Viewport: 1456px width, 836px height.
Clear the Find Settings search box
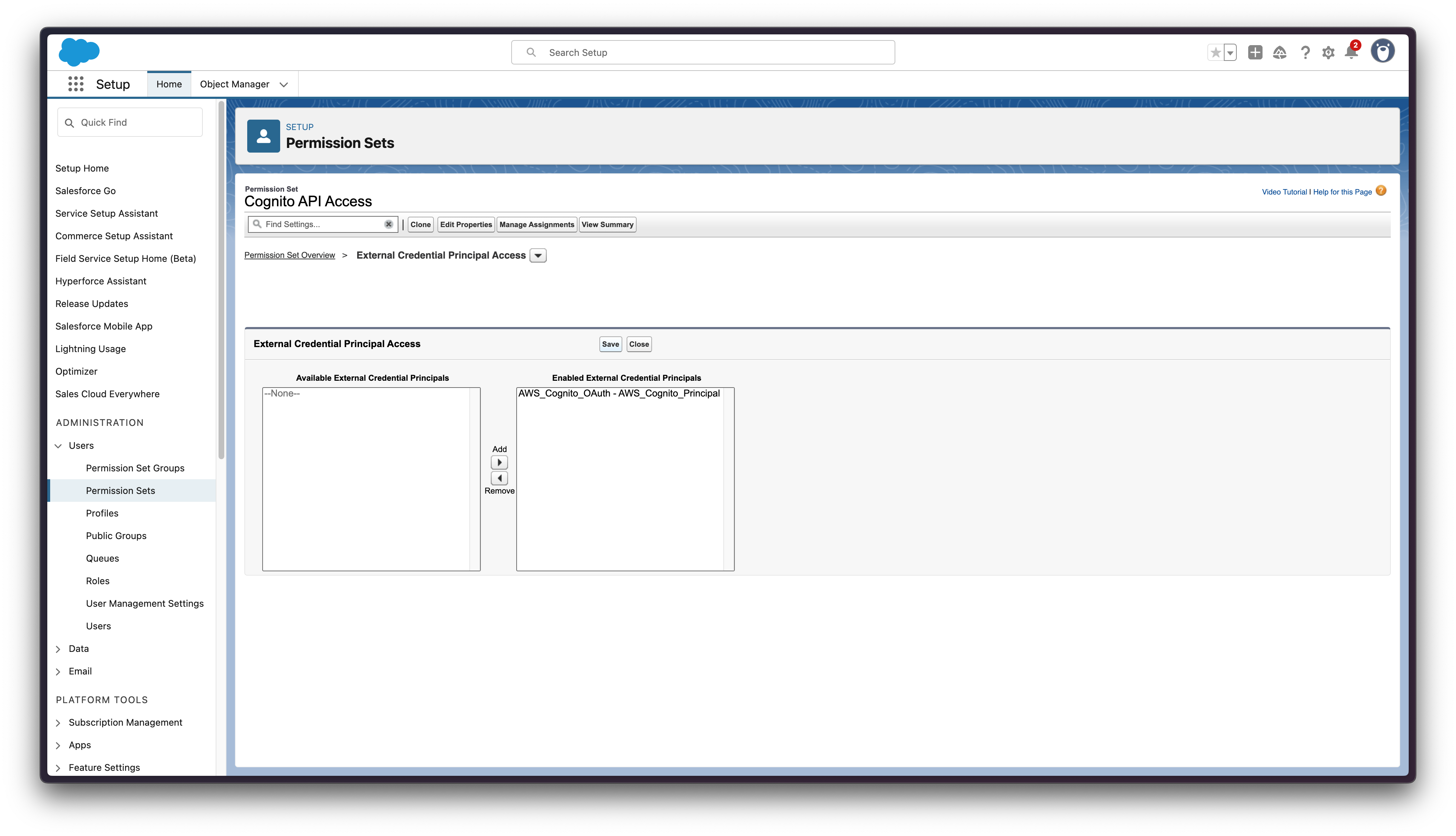coord(389,225)
